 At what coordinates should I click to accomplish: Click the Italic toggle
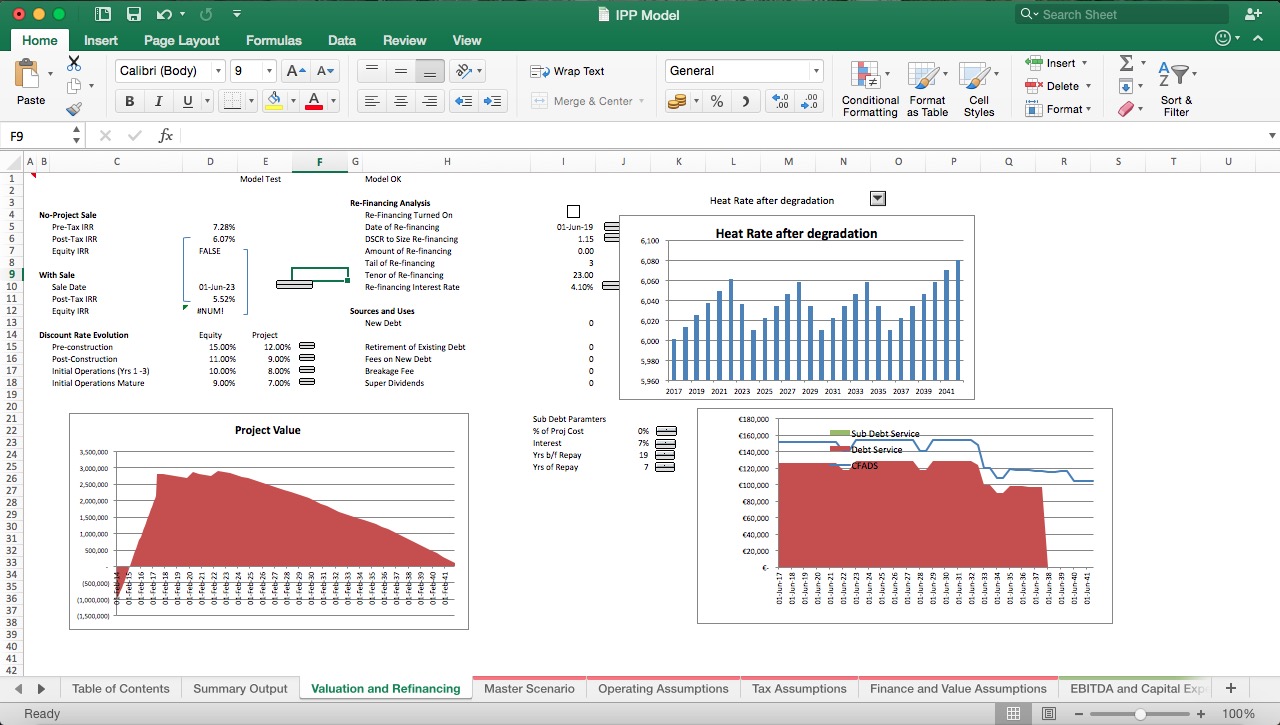155,100
